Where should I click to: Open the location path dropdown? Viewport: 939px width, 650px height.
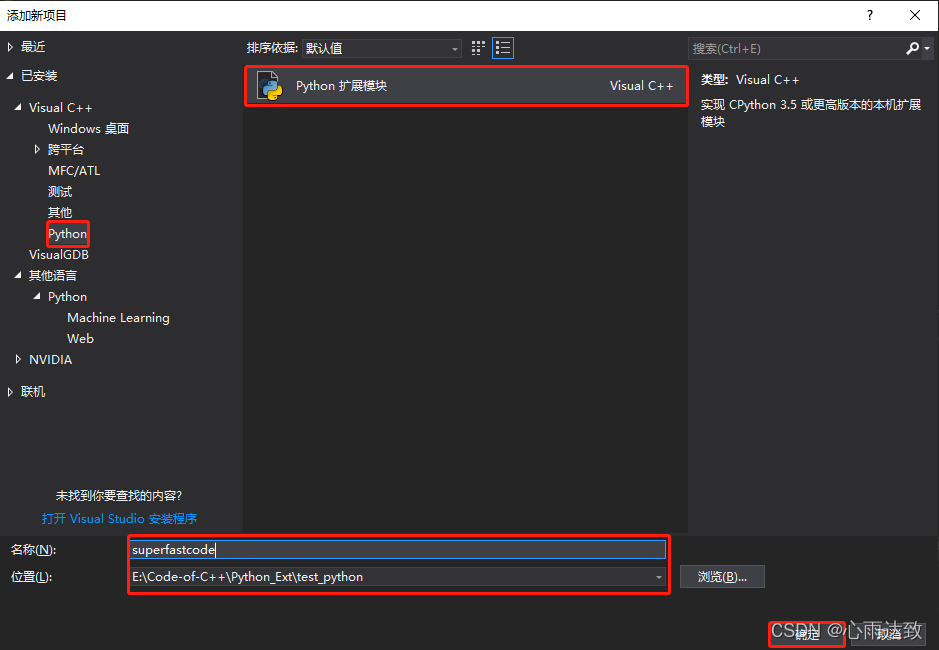(659, 577)
